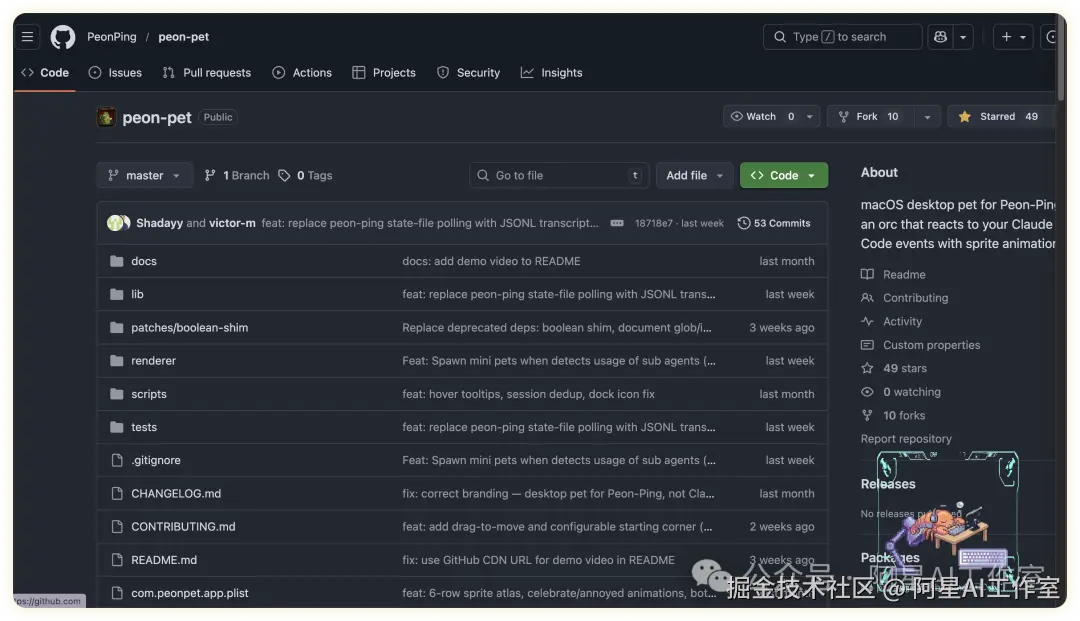This screenshot has width=1080, height=621.
Task: Open the docs folder
Action: (x=144, y=261)
